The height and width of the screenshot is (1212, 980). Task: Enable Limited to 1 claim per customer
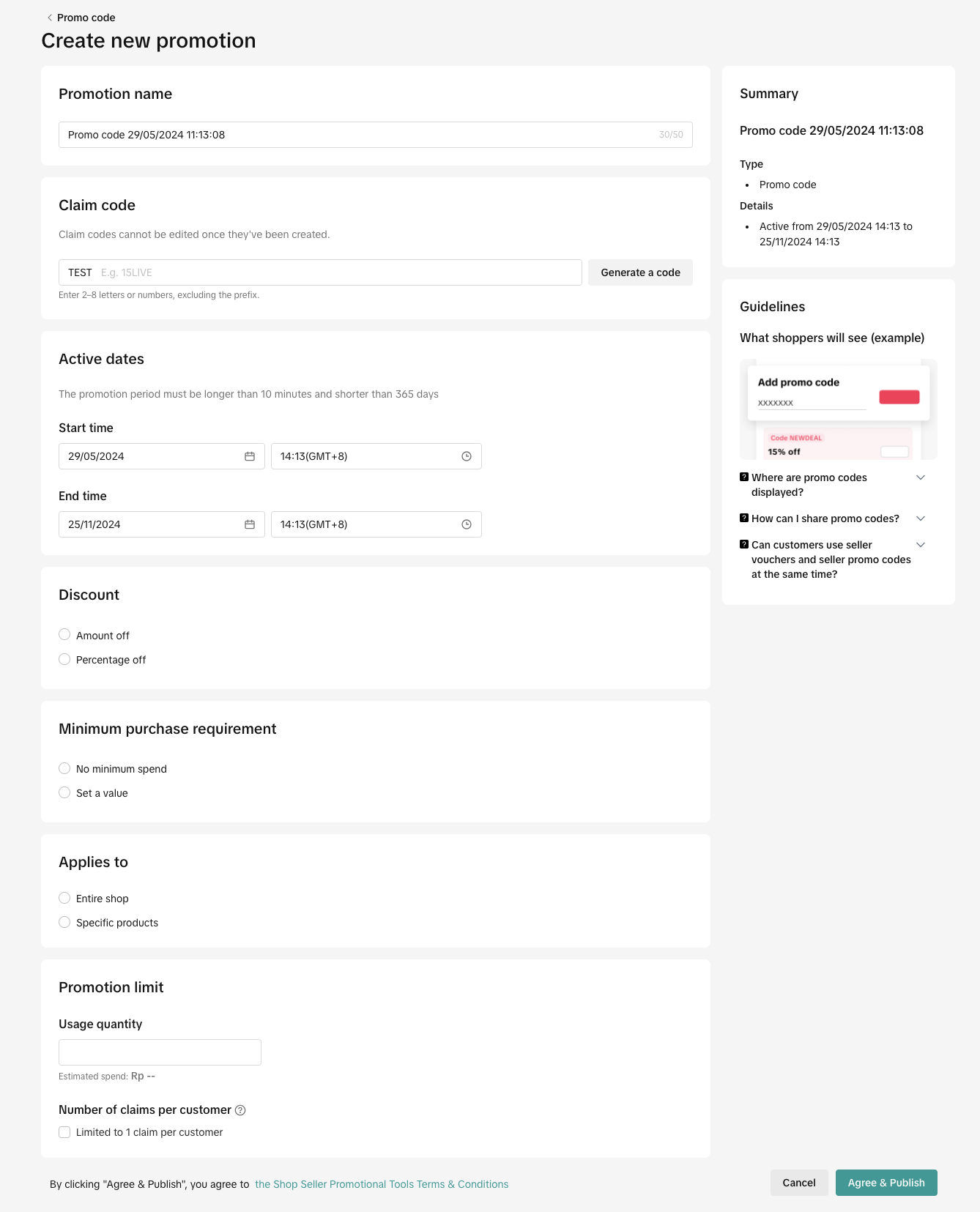64,1132
